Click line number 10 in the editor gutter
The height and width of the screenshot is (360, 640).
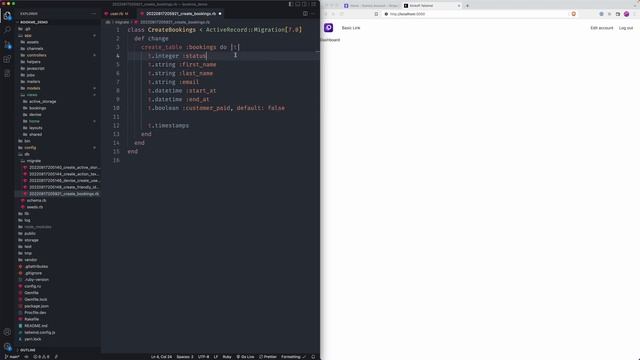click(x=116, y=108)
